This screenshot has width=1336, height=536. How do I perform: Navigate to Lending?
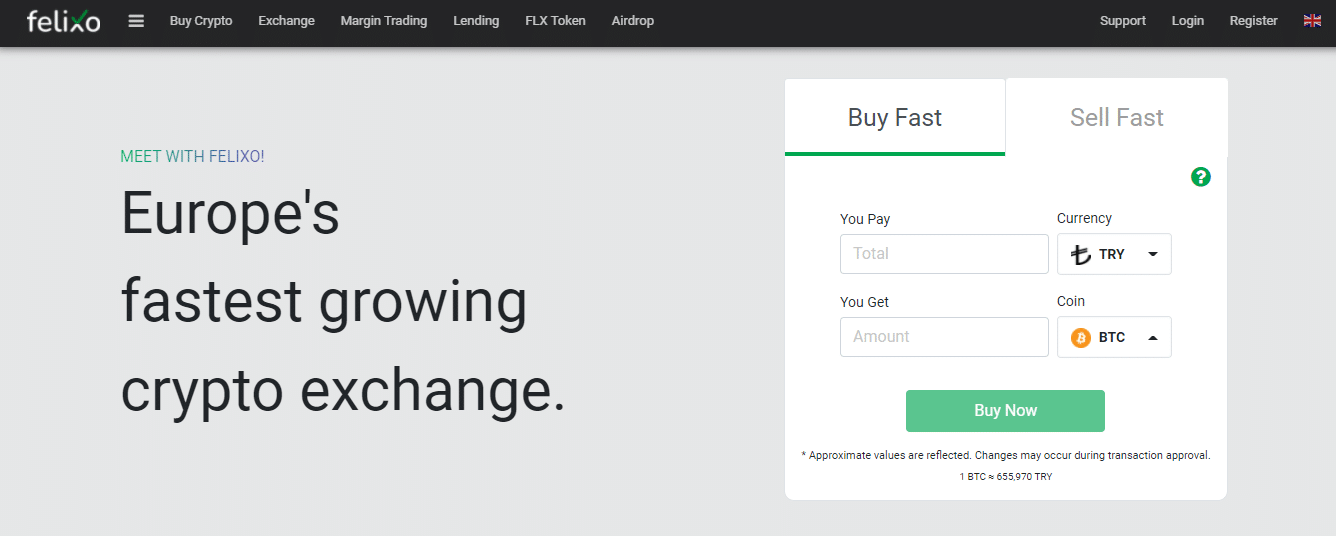(x=476, y=21)
